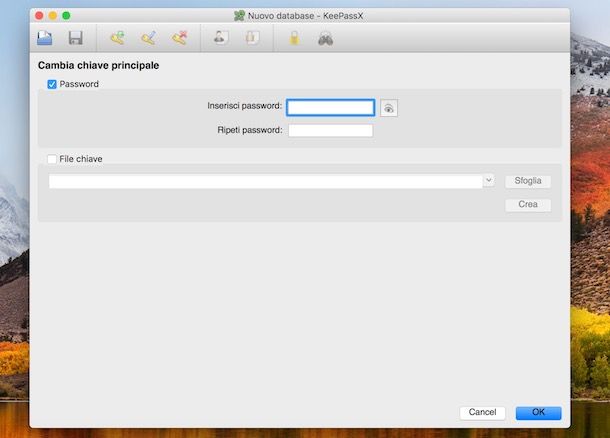Lock databases padlock icon
610x438 pixels.
[294, 38]
